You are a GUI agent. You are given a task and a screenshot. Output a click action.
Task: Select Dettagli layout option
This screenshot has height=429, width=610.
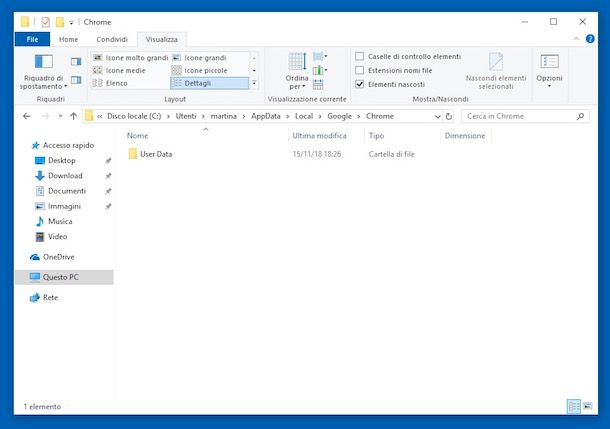click(x=209, y=83)
